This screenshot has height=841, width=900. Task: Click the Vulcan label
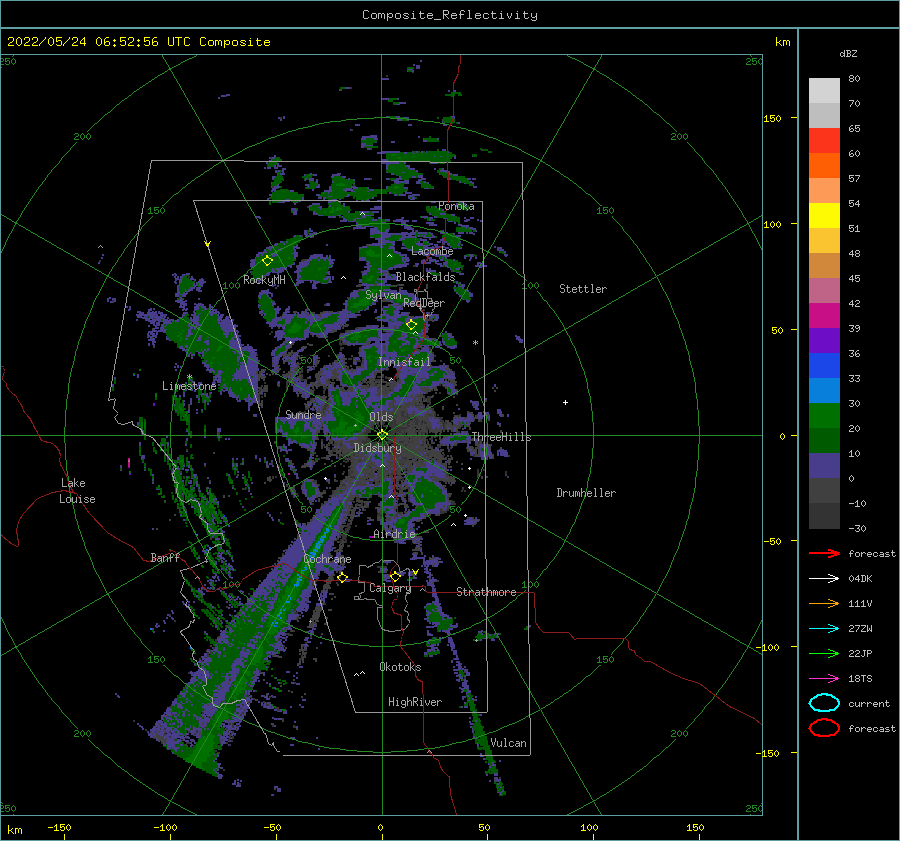pos(508,743)
